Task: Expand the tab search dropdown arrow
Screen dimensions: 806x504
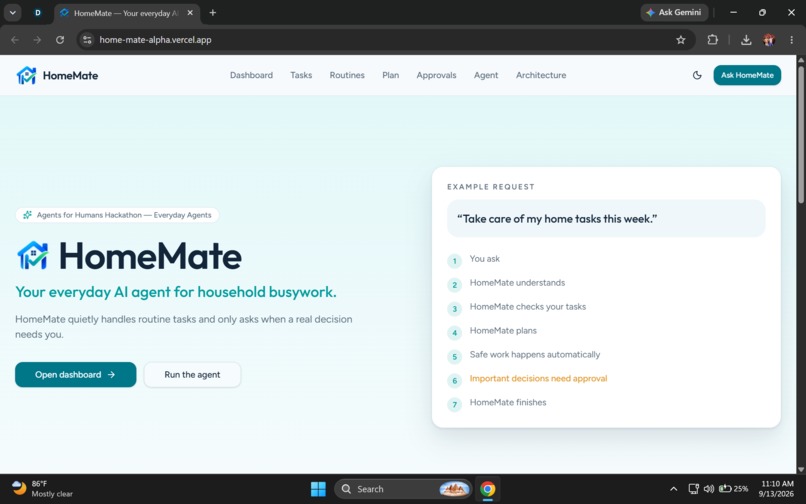Action: 12,13
